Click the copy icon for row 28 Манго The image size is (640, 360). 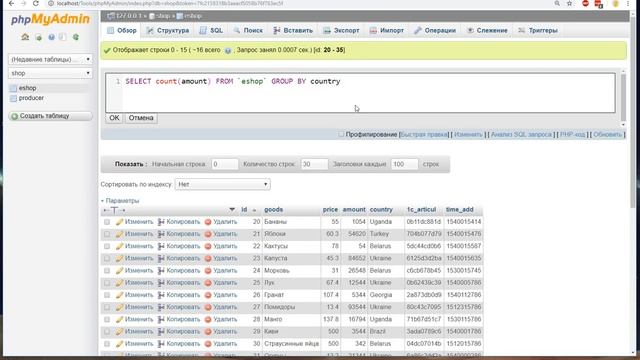[161, 320]
